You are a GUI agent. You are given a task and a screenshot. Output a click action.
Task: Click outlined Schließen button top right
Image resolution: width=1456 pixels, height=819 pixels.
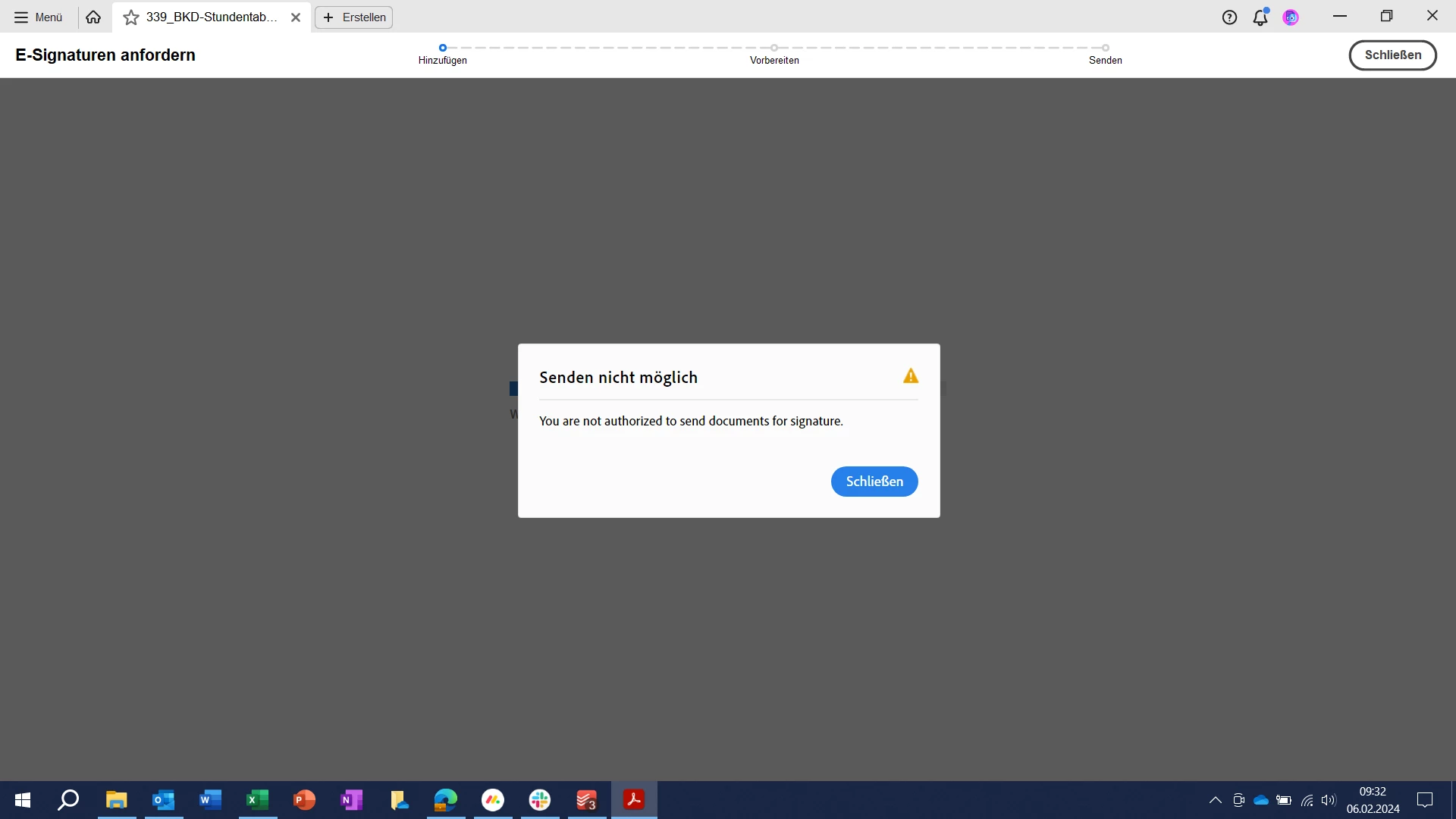[1392, 55]
